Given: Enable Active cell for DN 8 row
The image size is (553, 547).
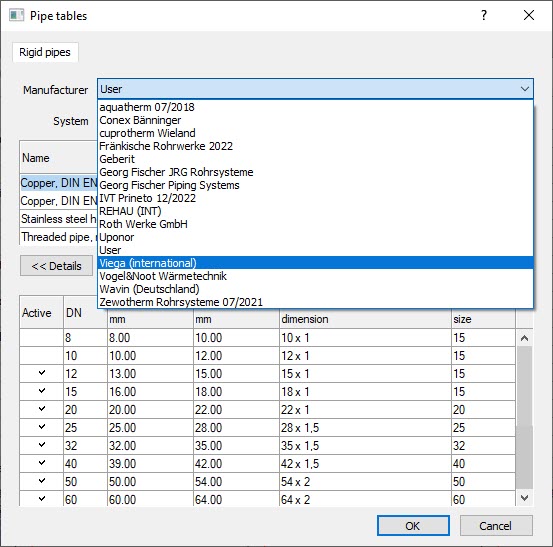Looking at the screenshot, I should pyautogui.click(x=42, y=338).
